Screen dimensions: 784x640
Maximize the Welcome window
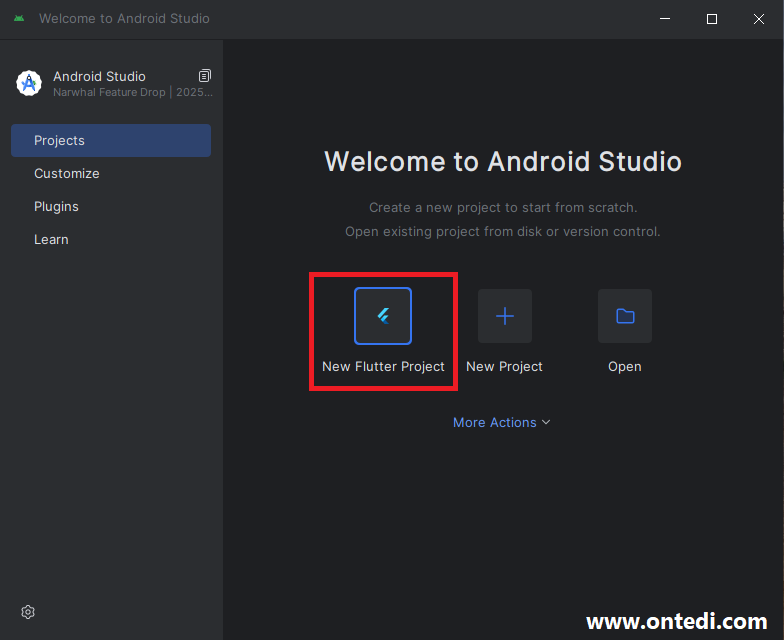pyautogui.click(x=712, y=19)
